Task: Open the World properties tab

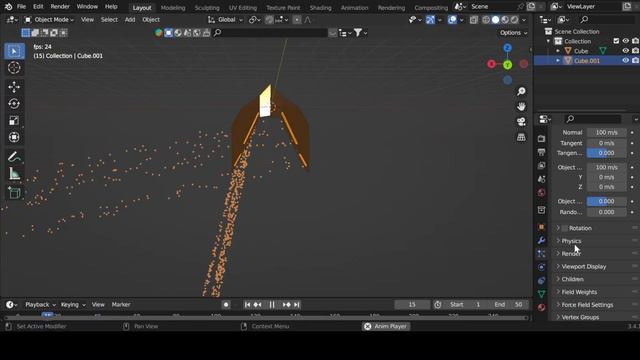Action: point(541,193)
